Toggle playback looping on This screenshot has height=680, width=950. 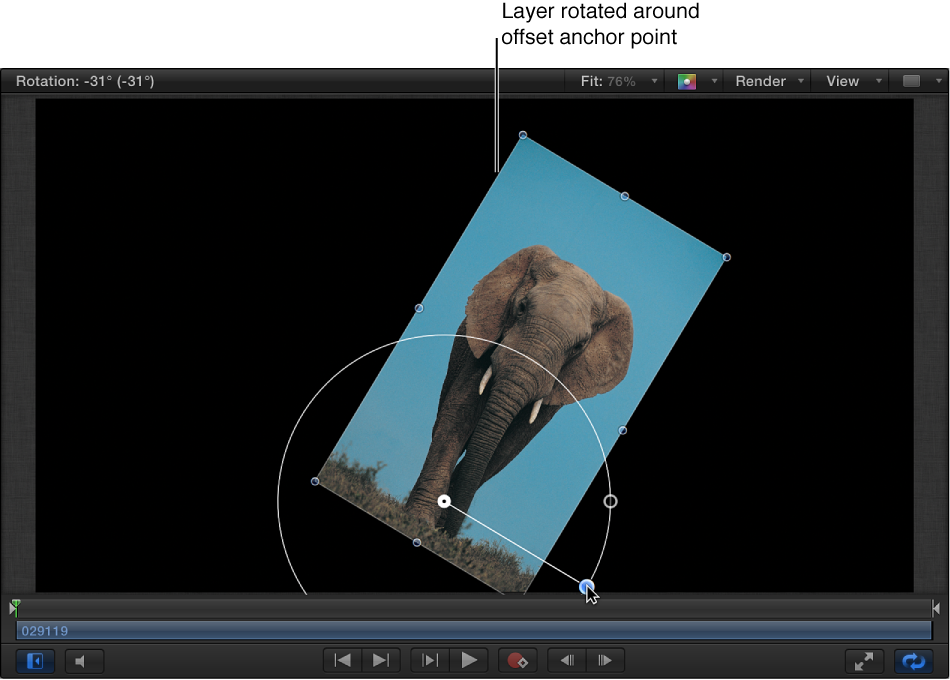[913, 661]
